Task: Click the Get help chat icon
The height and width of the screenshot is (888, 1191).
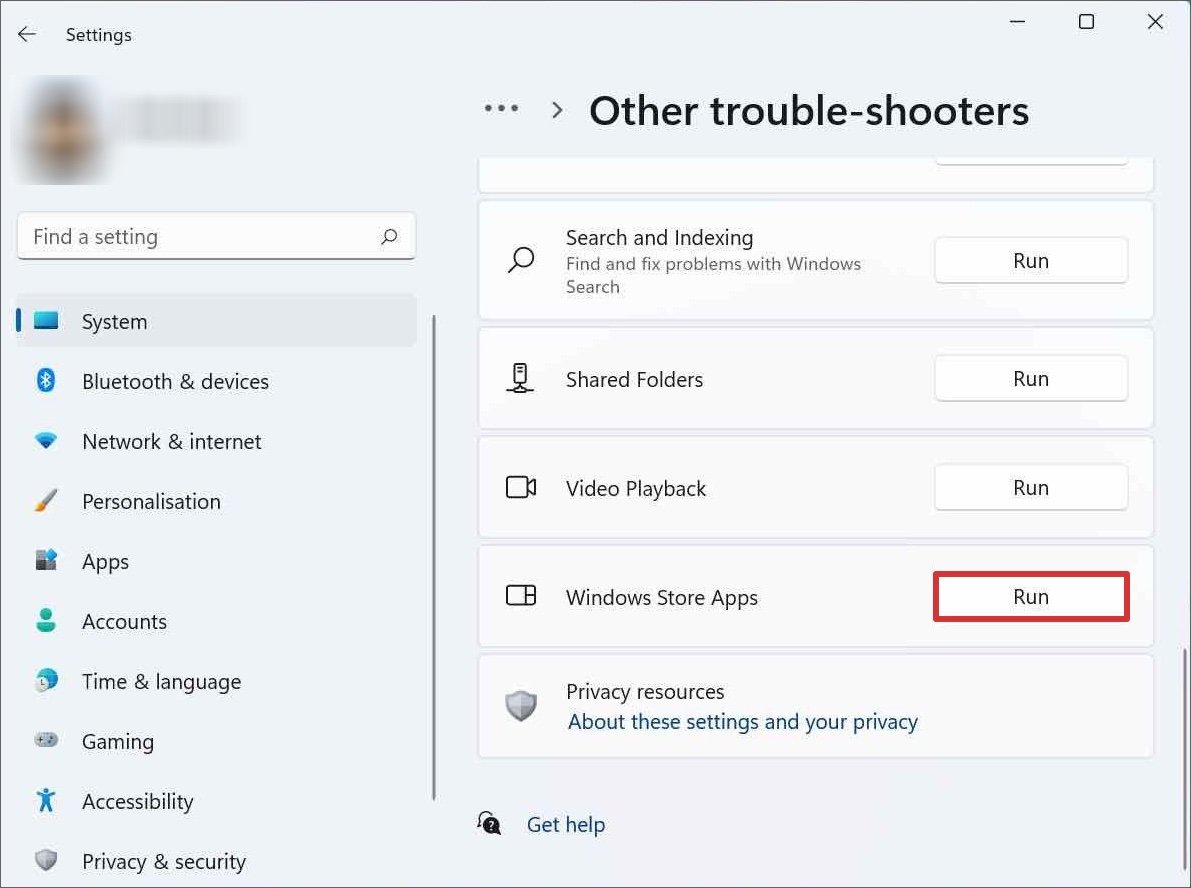Action: click(489, 823)
